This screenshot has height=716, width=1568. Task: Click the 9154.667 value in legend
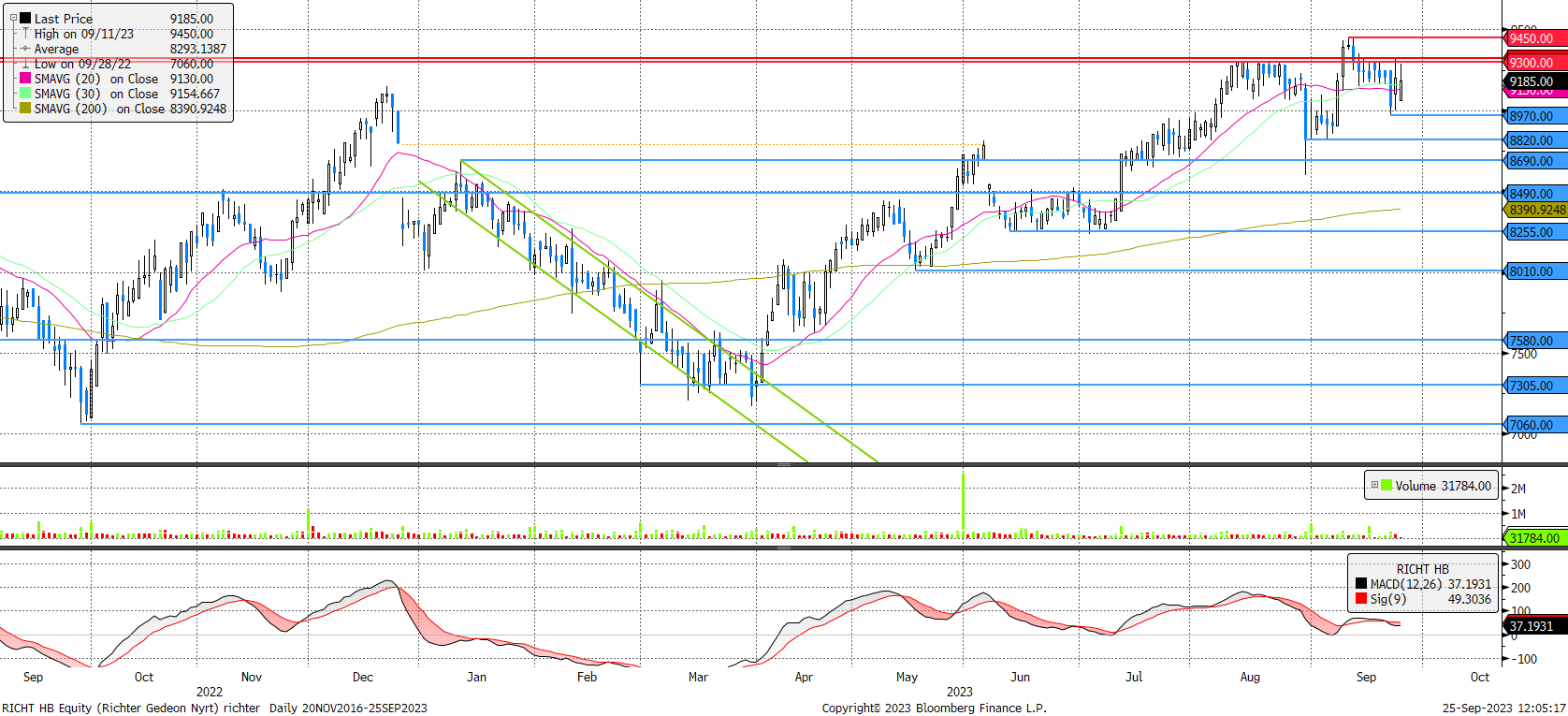[195, 94]
